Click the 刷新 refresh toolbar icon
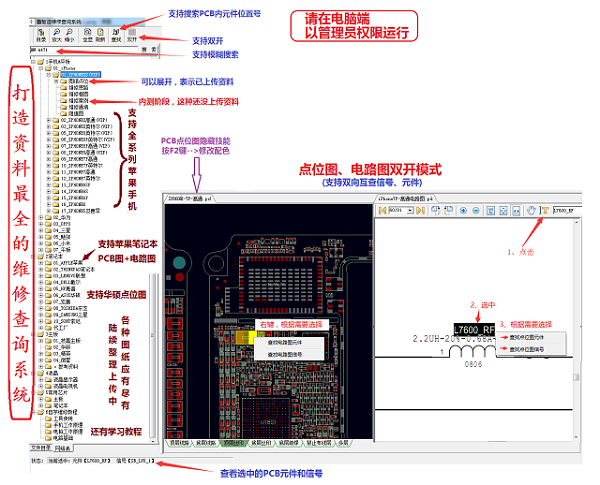600x485 pixels. [x=100, y=35]
